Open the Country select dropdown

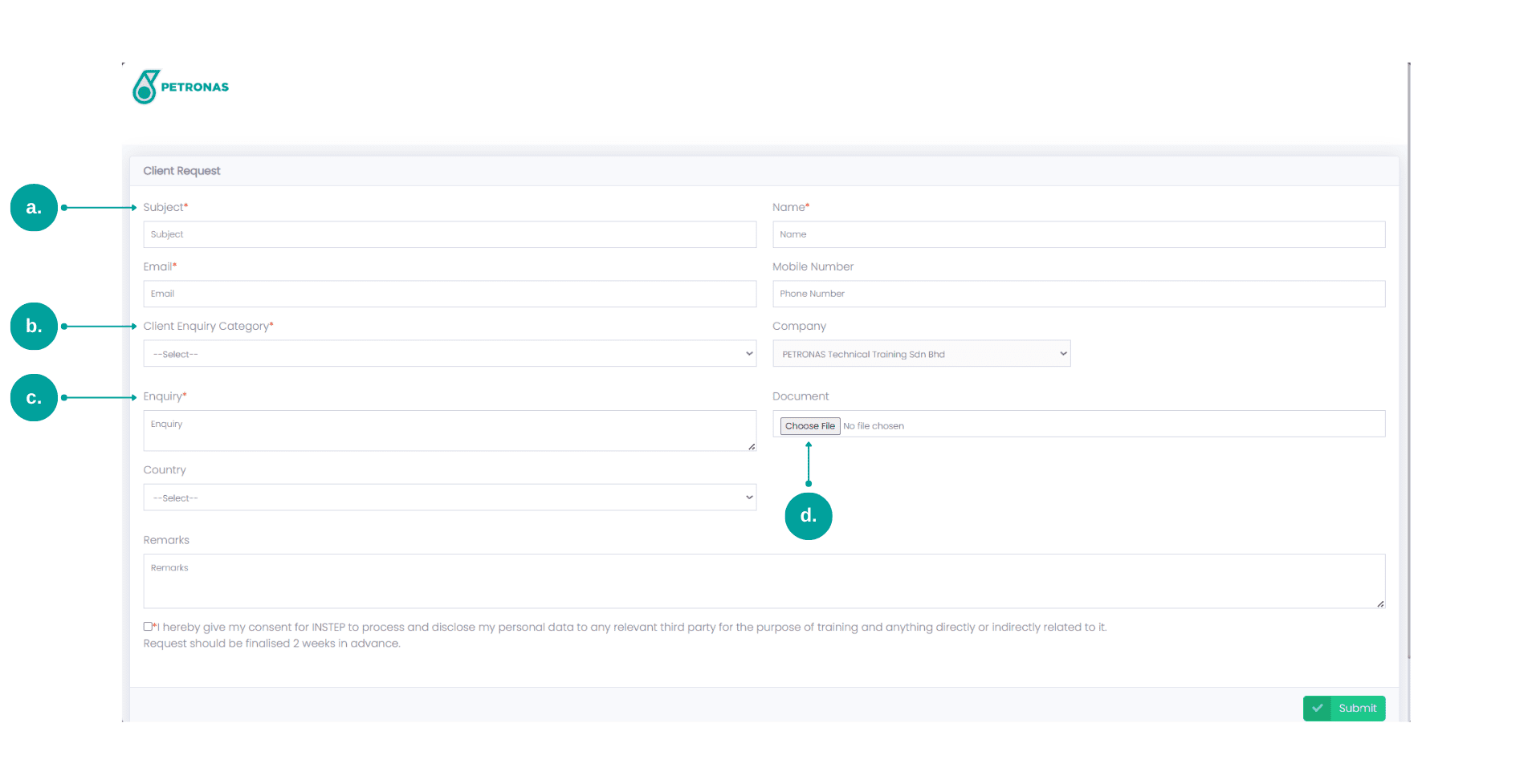[450, 498]
